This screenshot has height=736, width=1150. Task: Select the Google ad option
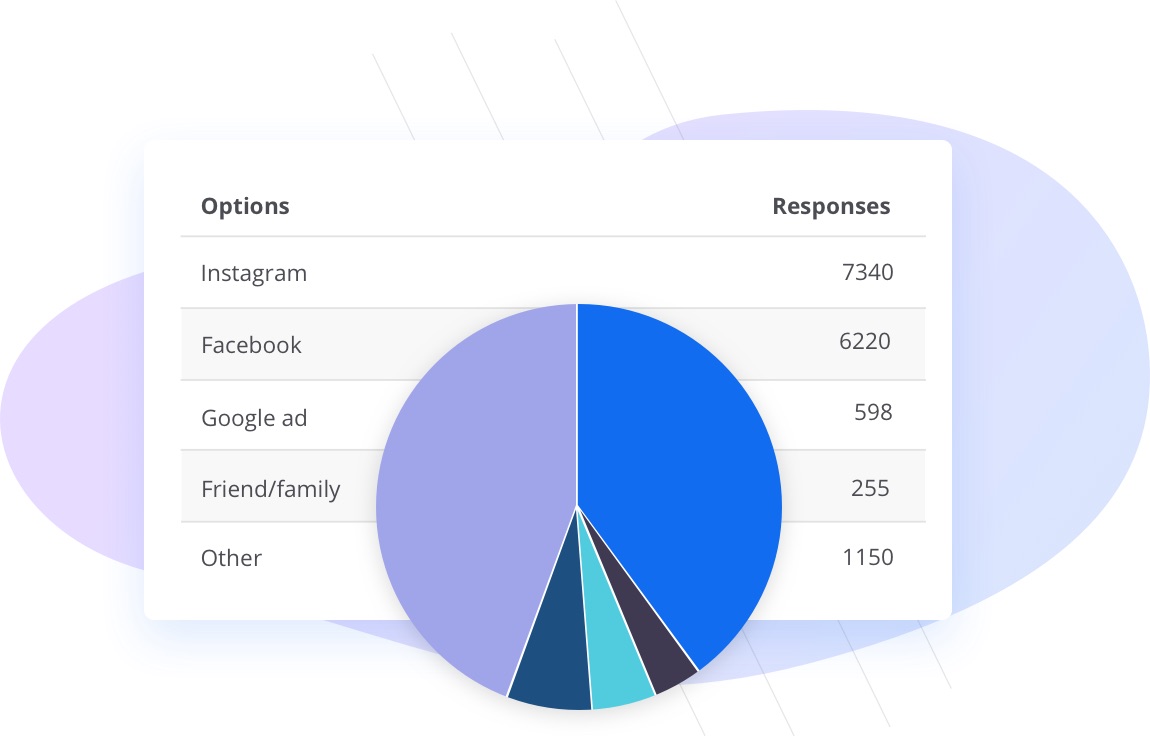pyautogui.click(x=254, y=417)
